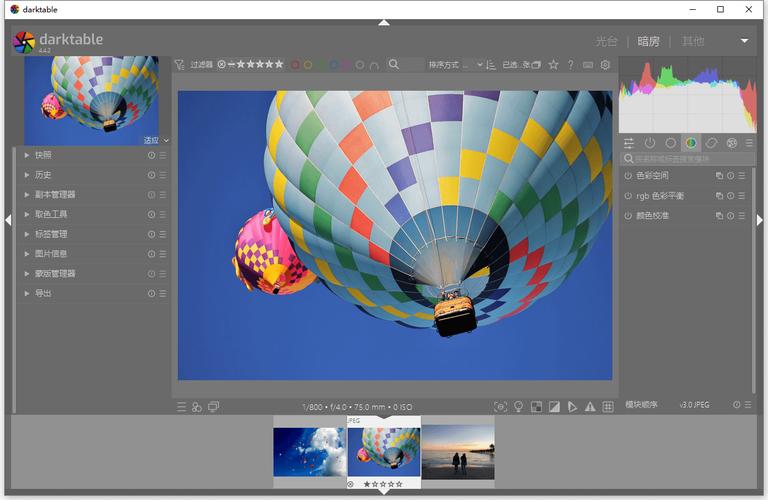
Task: Click the reset icon on 快照 row
Action: tap(151, 155)
